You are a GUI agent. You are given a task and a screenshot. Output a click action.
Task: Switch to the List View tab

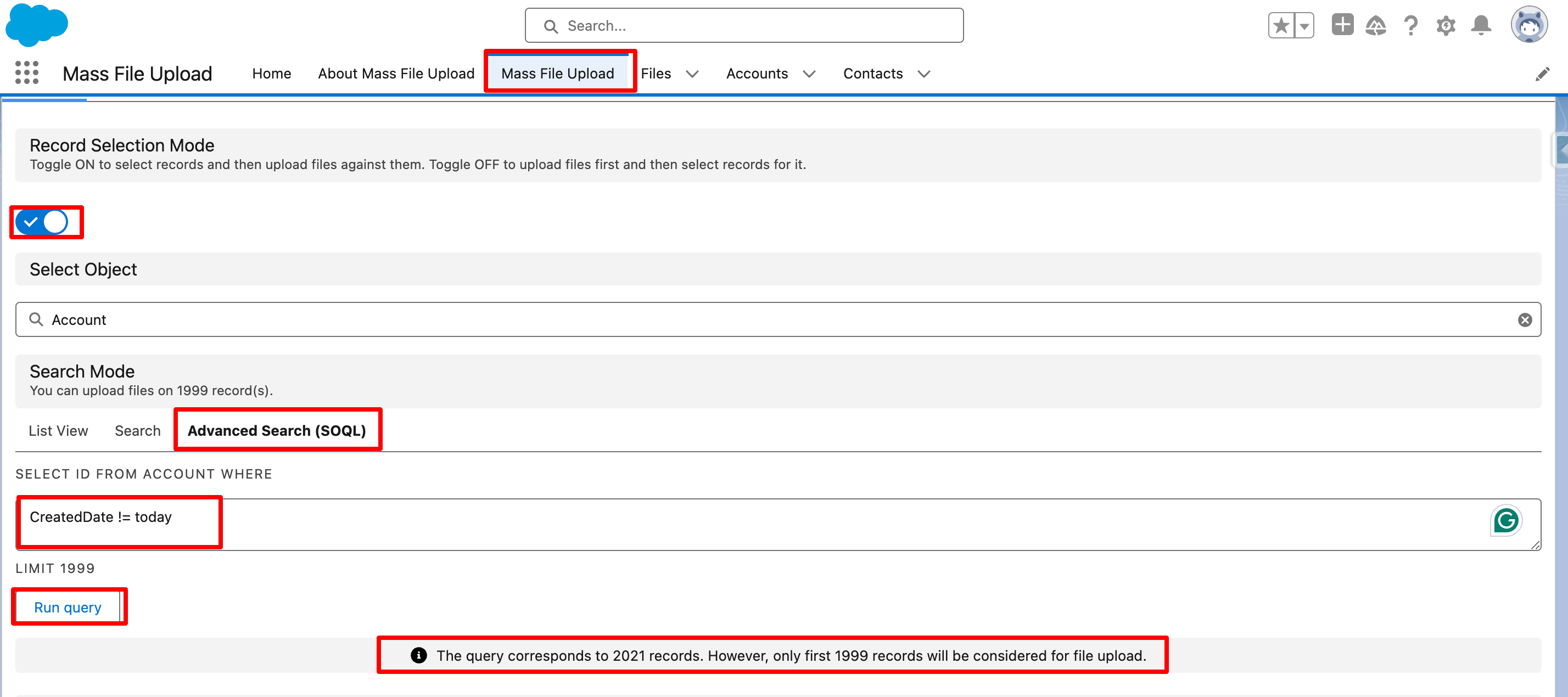pos(58,430)
